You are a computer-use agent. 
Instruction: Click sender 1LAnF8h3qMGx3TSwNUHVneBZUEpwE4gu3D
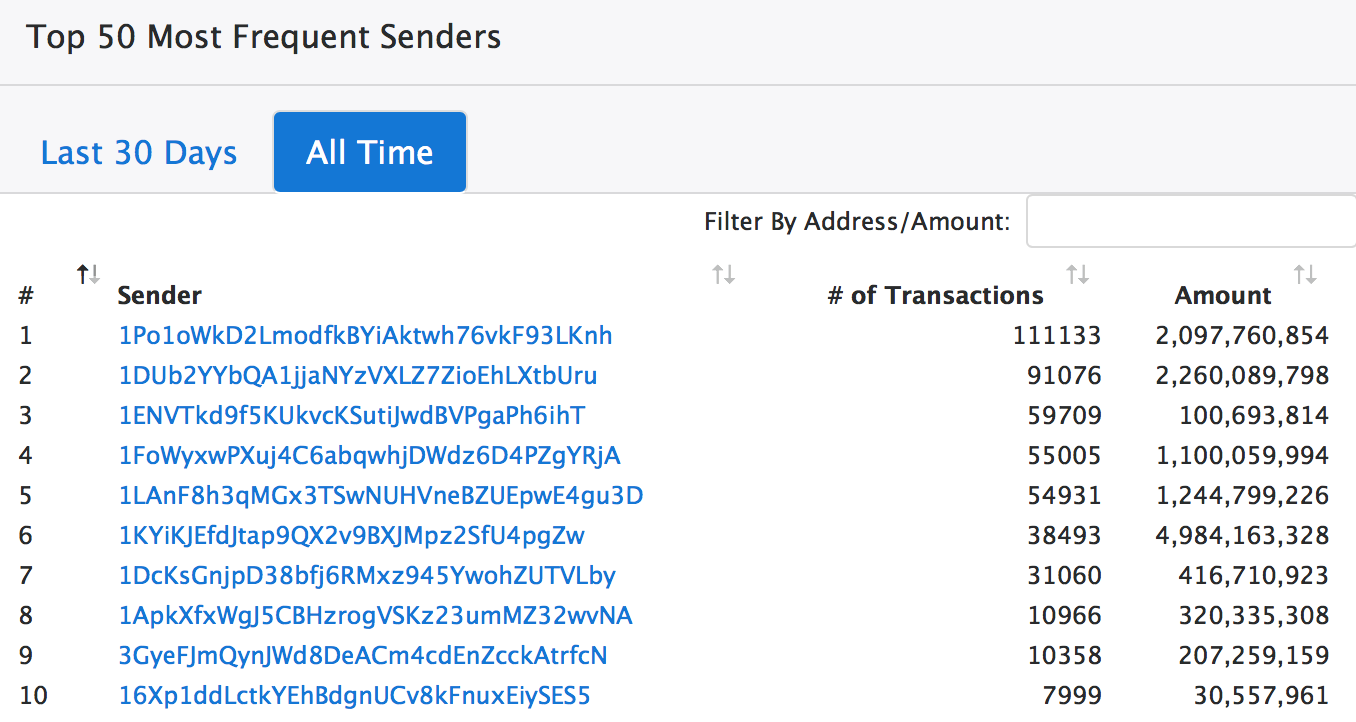380,496
